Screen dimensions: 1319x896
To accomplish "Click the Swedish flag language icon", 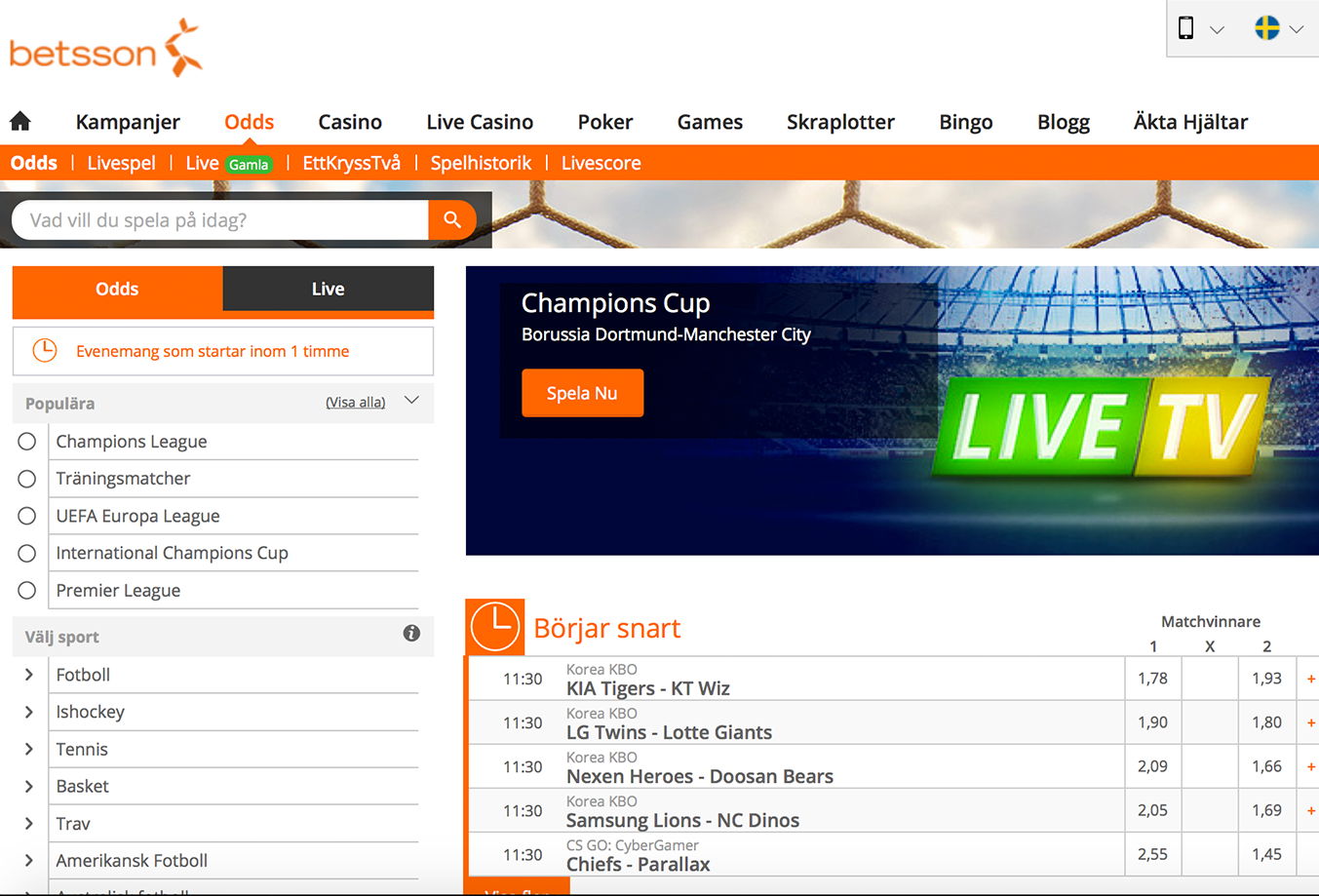I will tap(1266, 28).
